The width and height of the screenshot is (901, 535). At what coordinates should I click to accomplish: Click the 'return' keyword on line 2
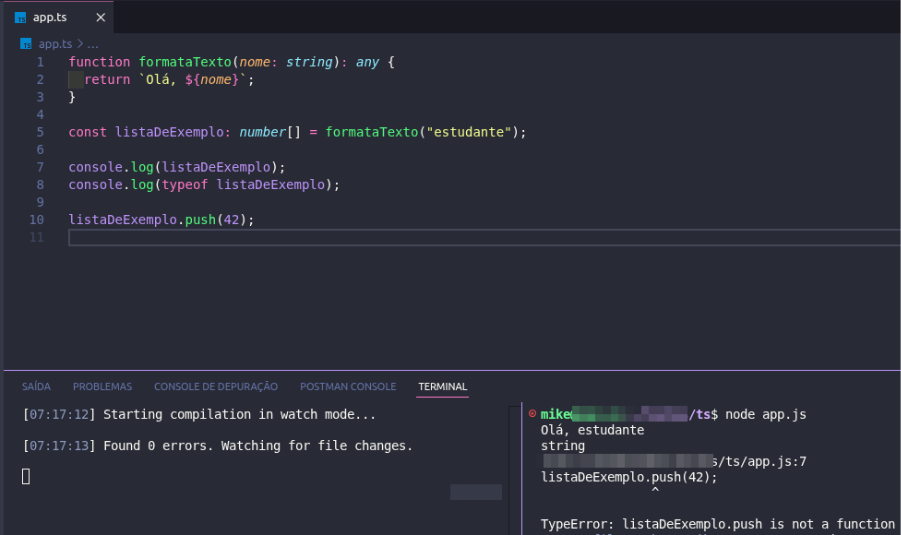click(x=107, y=79)
